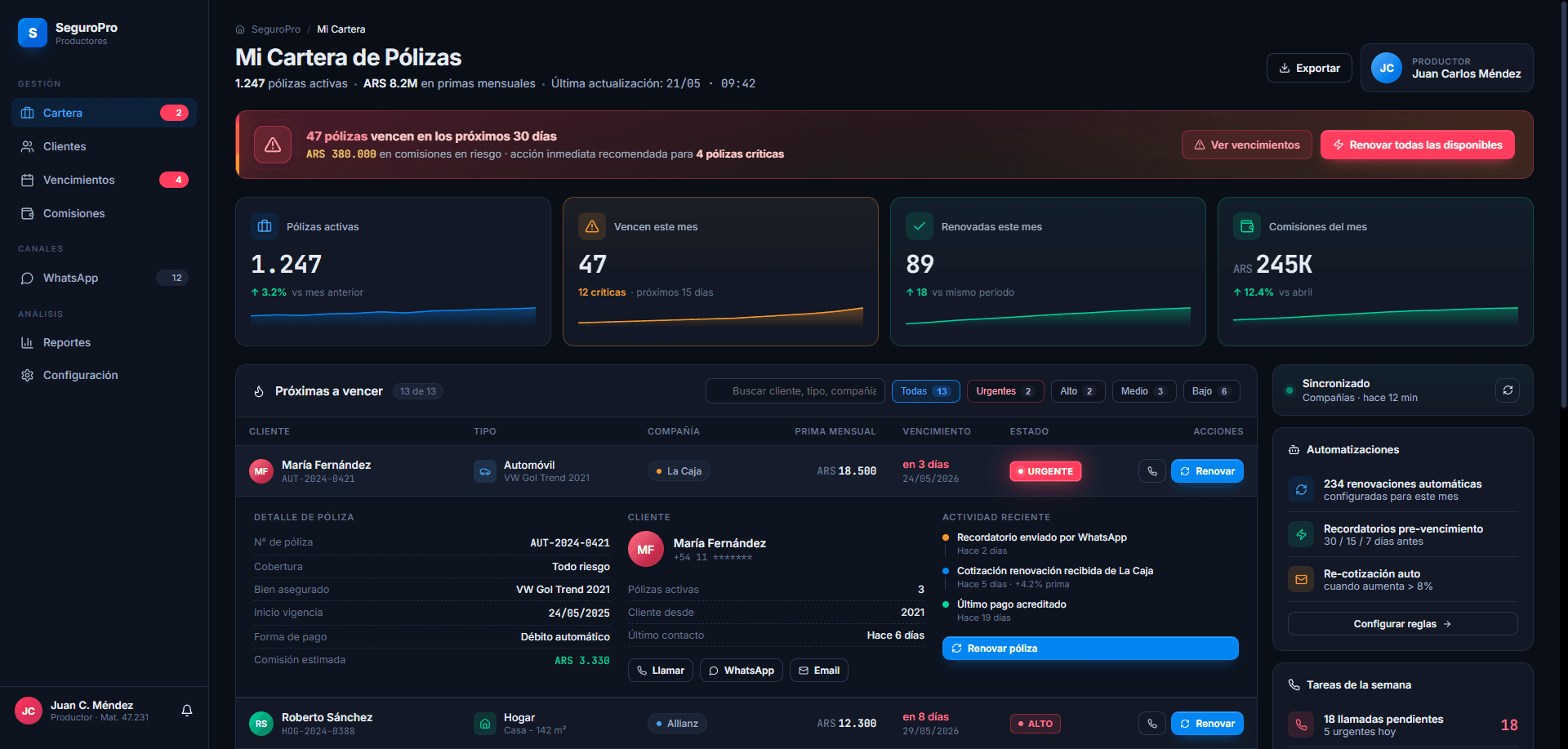
Task: Open Configuración settings
Action: point(105,375)
